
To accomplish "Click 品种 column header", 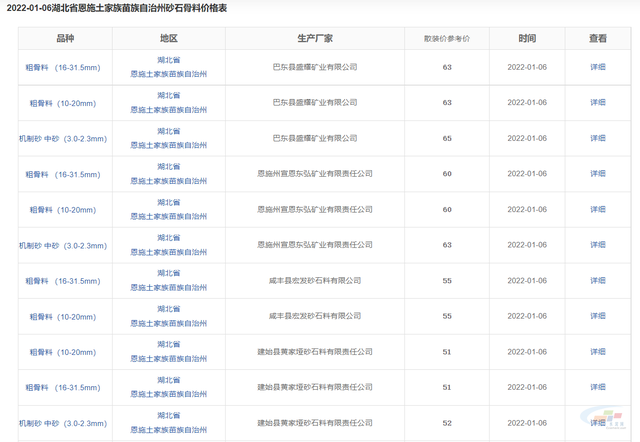I will pos(65,38).
